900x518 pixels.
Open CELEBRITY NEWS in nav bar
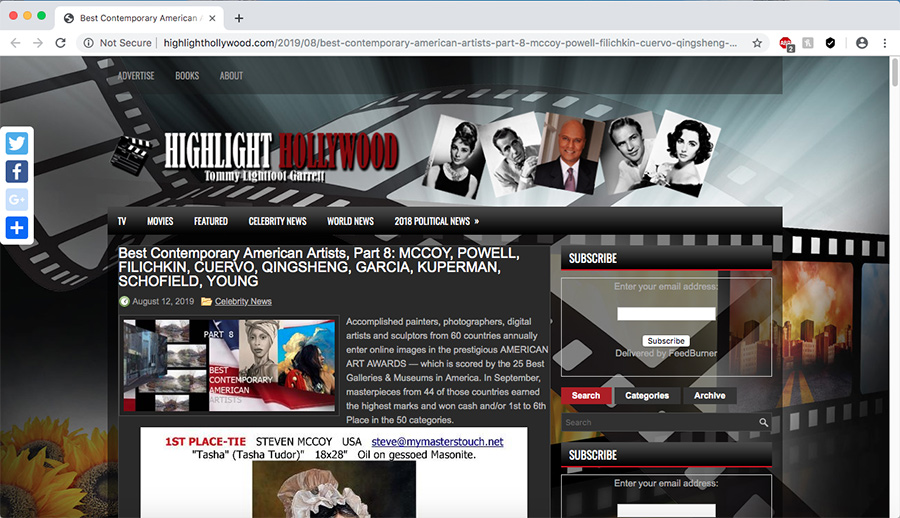pos(277,221)
